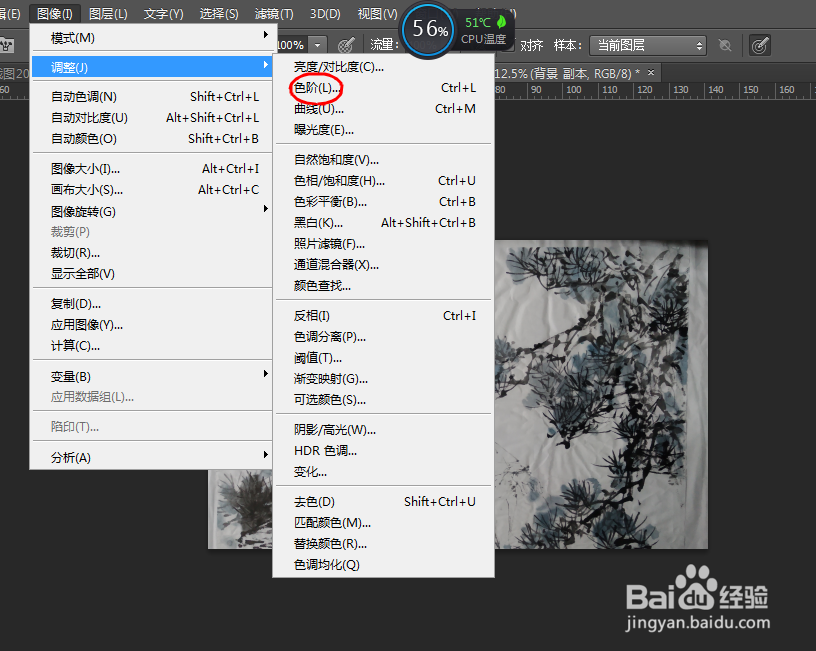Close the 背景 副本 document tab
Viewport: 816px width, 651px height.
click(651, 73)
